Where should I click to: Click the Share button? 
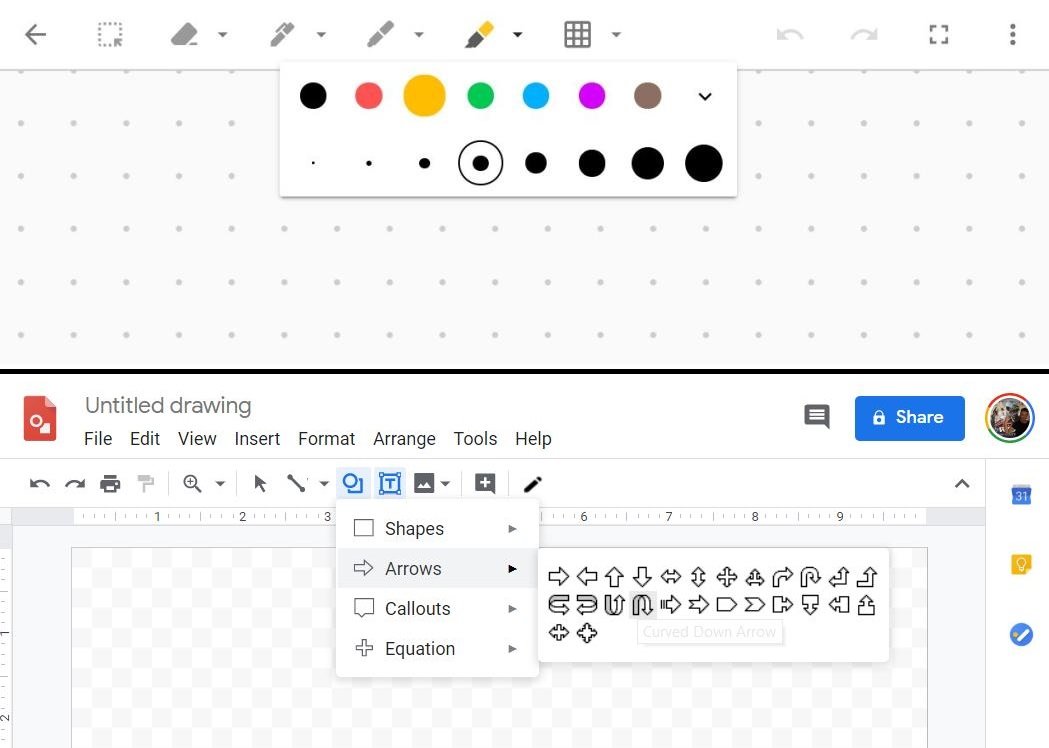click(909, 418)
